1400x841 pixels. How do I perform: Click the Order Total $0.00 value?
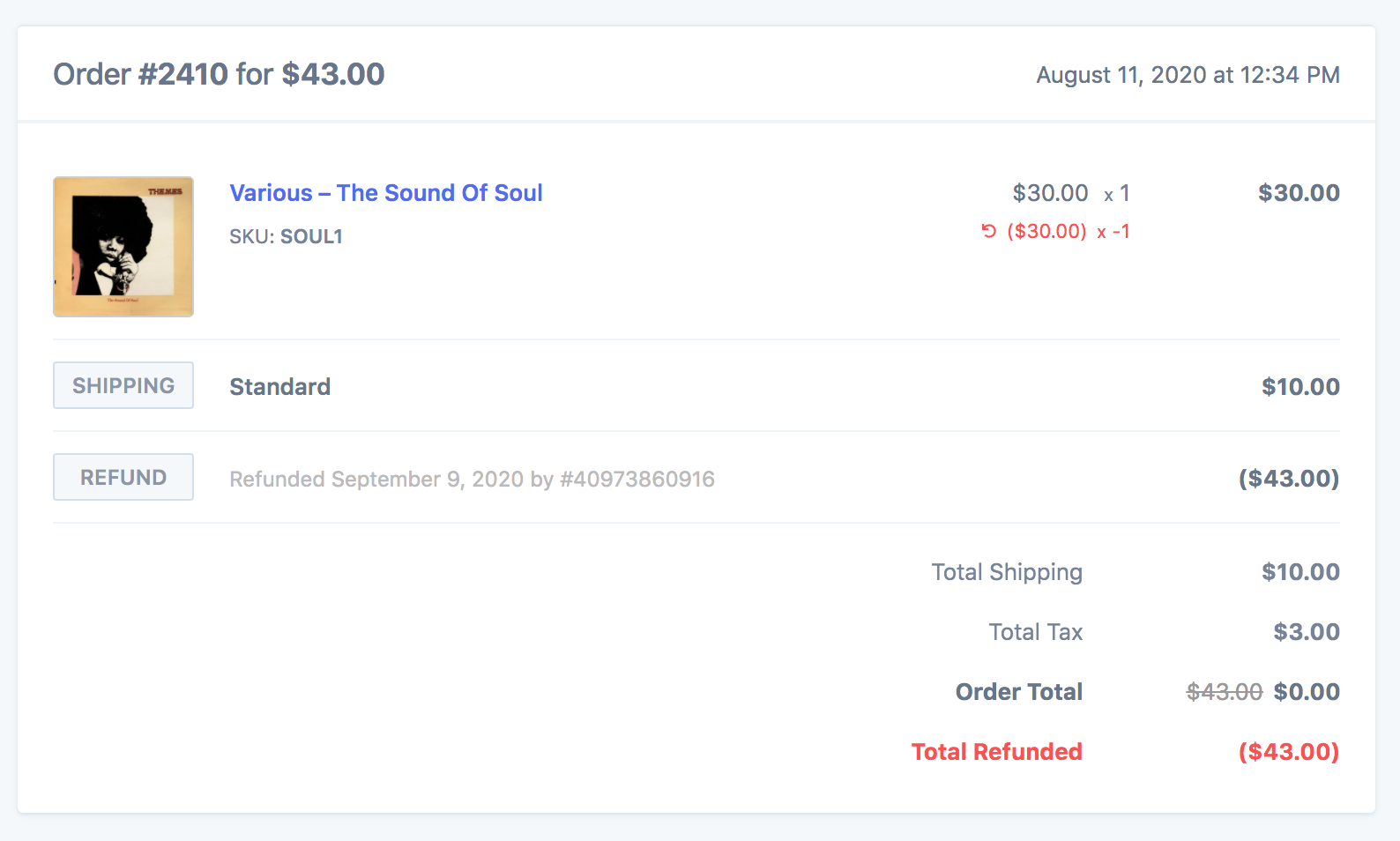coord(1307,692)
